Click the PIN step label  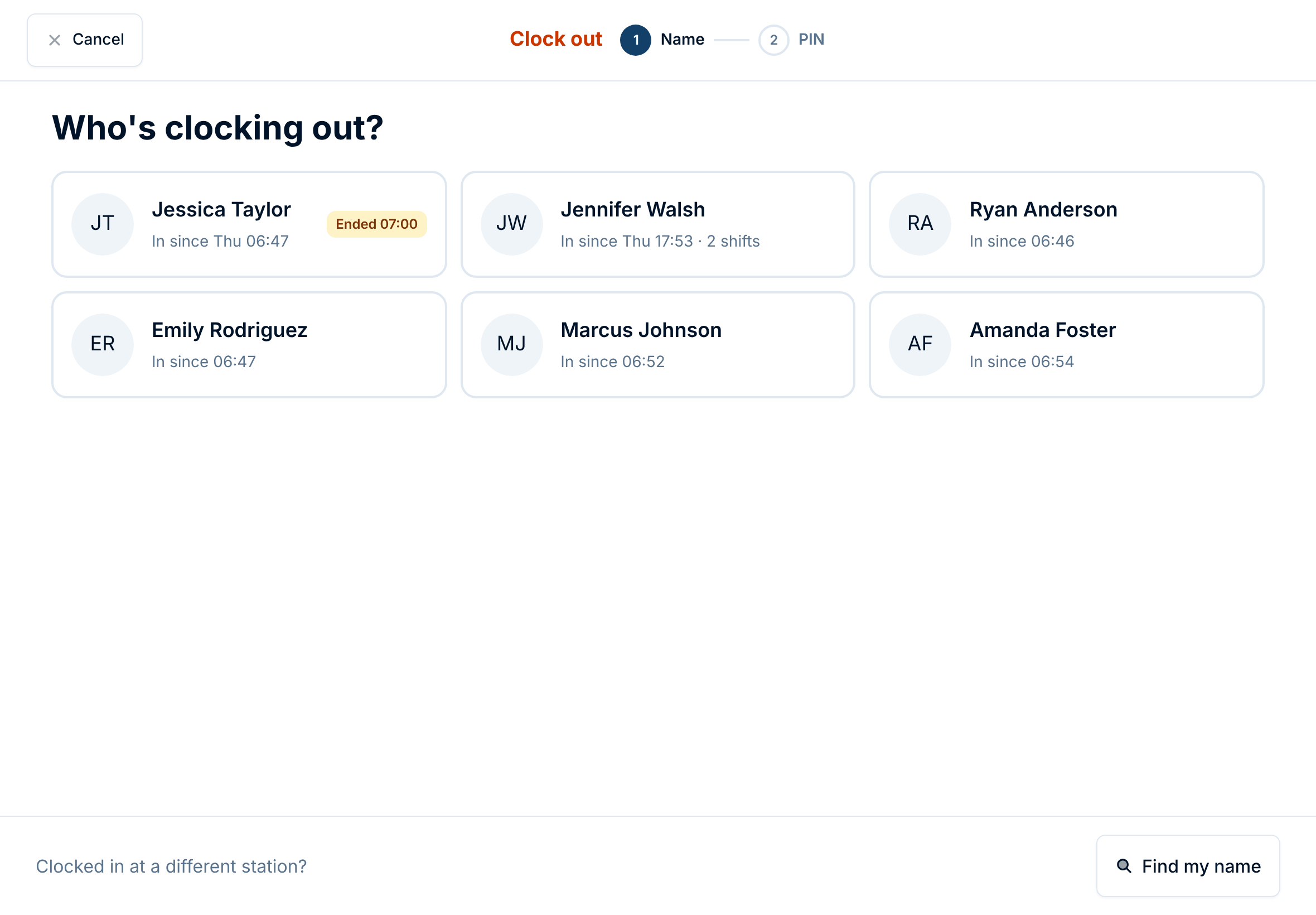point(811,39)
